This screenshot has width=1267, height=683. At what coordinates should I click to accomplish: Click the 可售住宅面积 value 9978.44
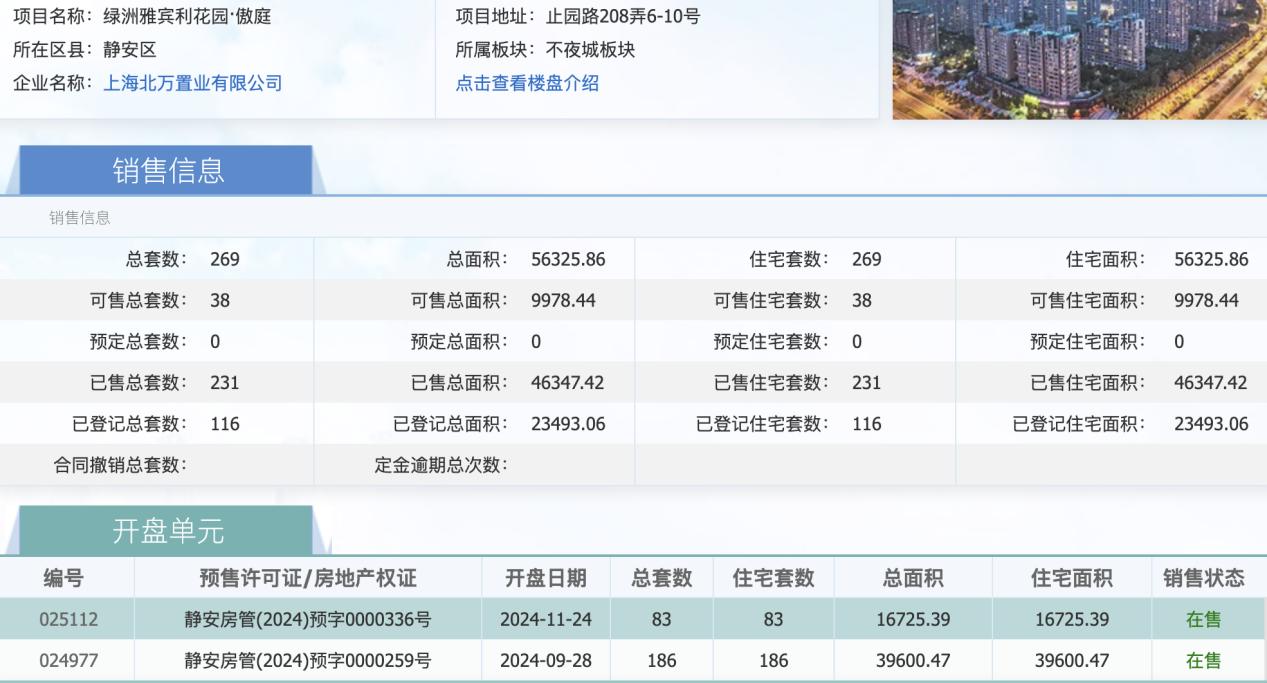click(1207, 300)
